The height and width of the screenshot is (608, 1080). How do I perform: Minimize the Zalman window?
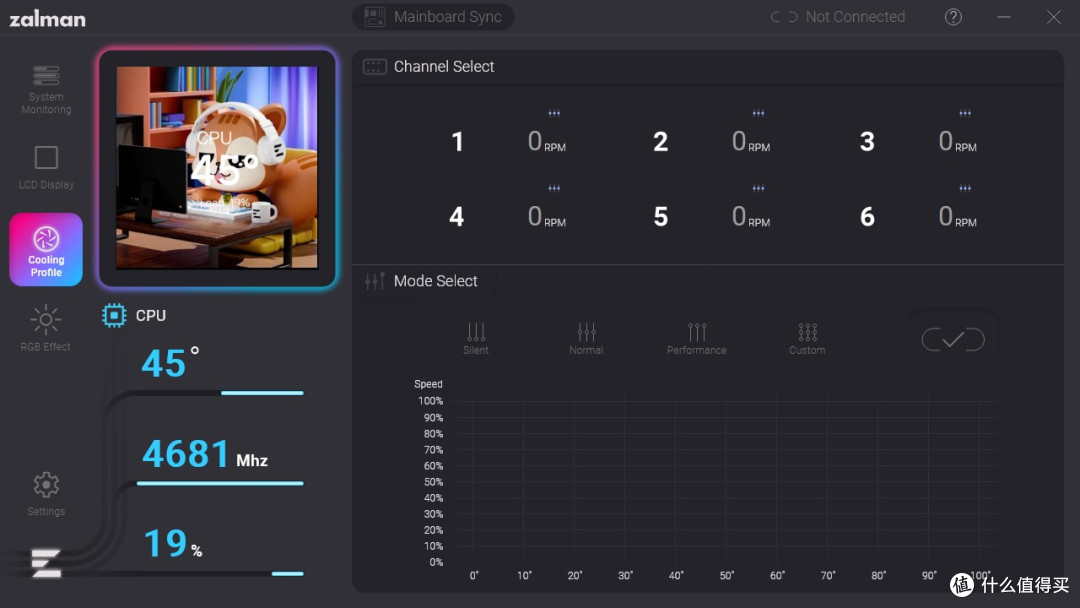point(1004,17)
